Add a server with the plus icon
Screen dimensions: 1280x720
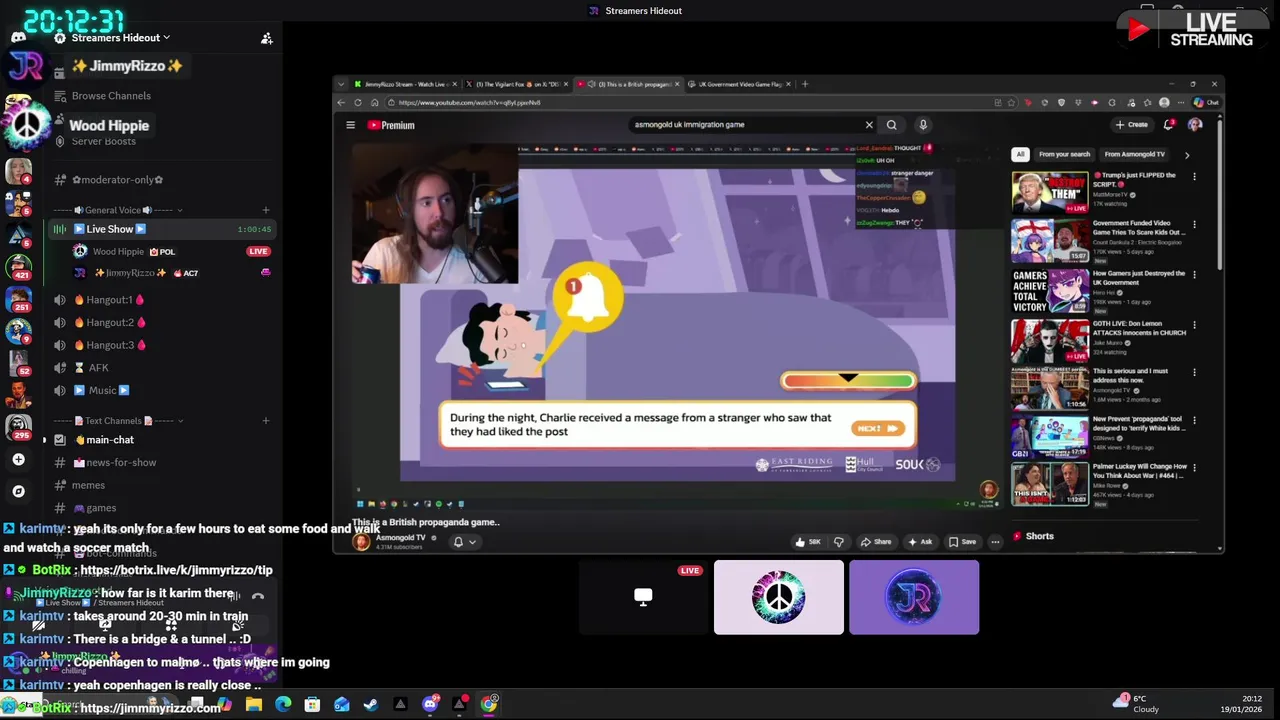click(x=18, y=460)
